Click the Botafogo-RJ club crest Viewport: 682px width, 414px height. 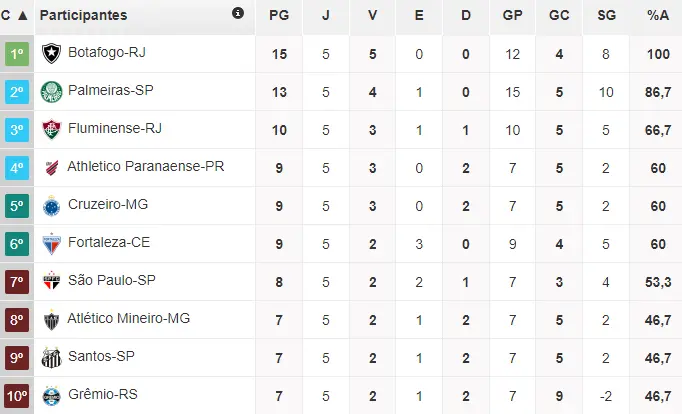click(51, 53)
